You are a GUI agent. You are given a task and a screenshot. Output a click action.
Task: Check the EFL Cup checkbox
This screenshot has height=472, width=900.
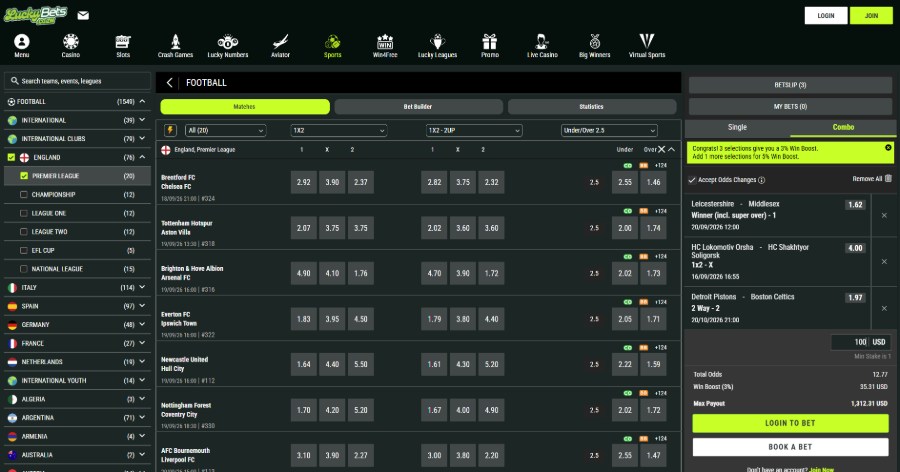24,250
